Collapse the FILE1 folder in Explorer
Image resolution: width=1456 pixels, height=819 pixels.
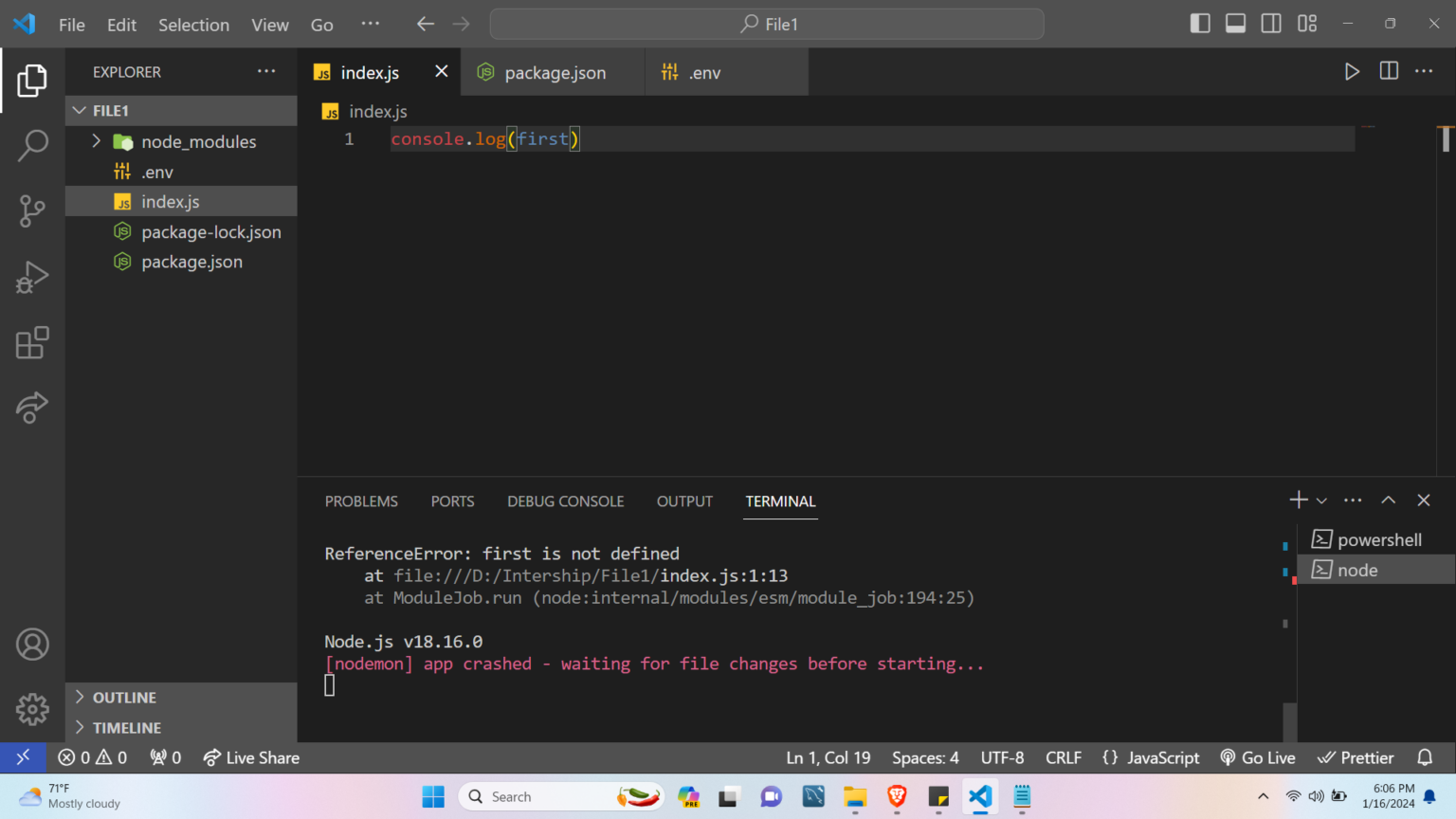80,110
